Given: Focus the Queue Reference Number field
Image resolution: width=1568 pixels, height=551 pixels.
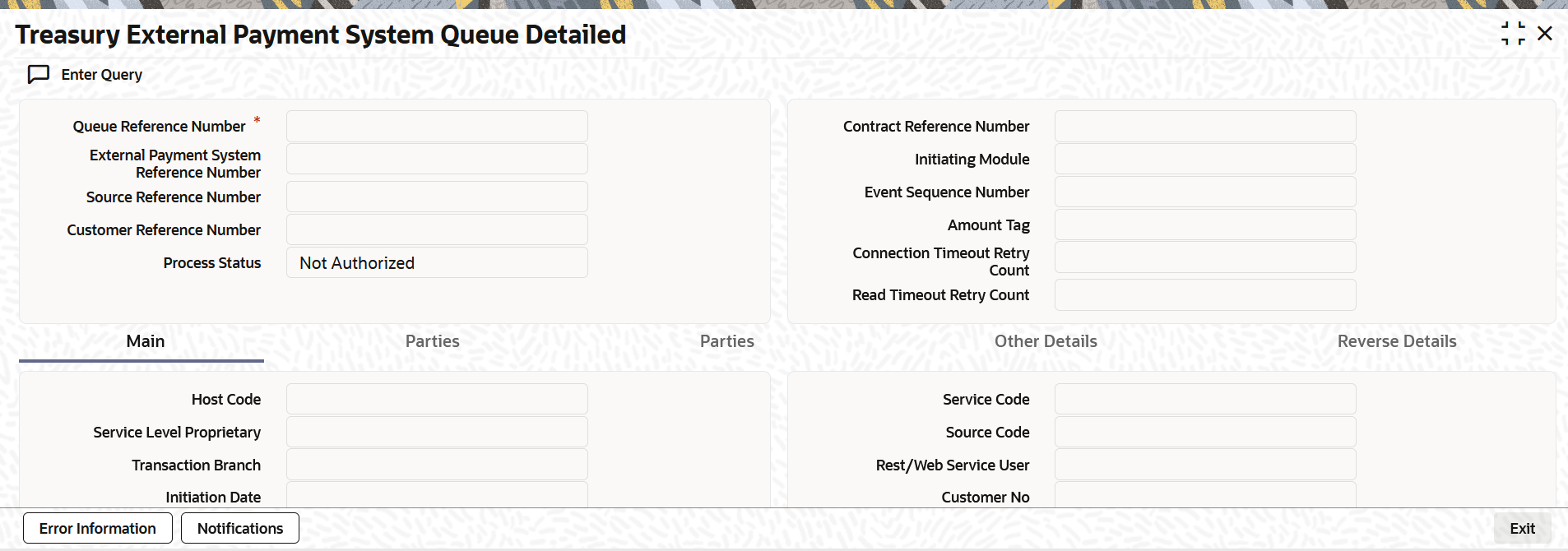Looking at the screenshot, I should pyautogui.click(x=437, y=127).
